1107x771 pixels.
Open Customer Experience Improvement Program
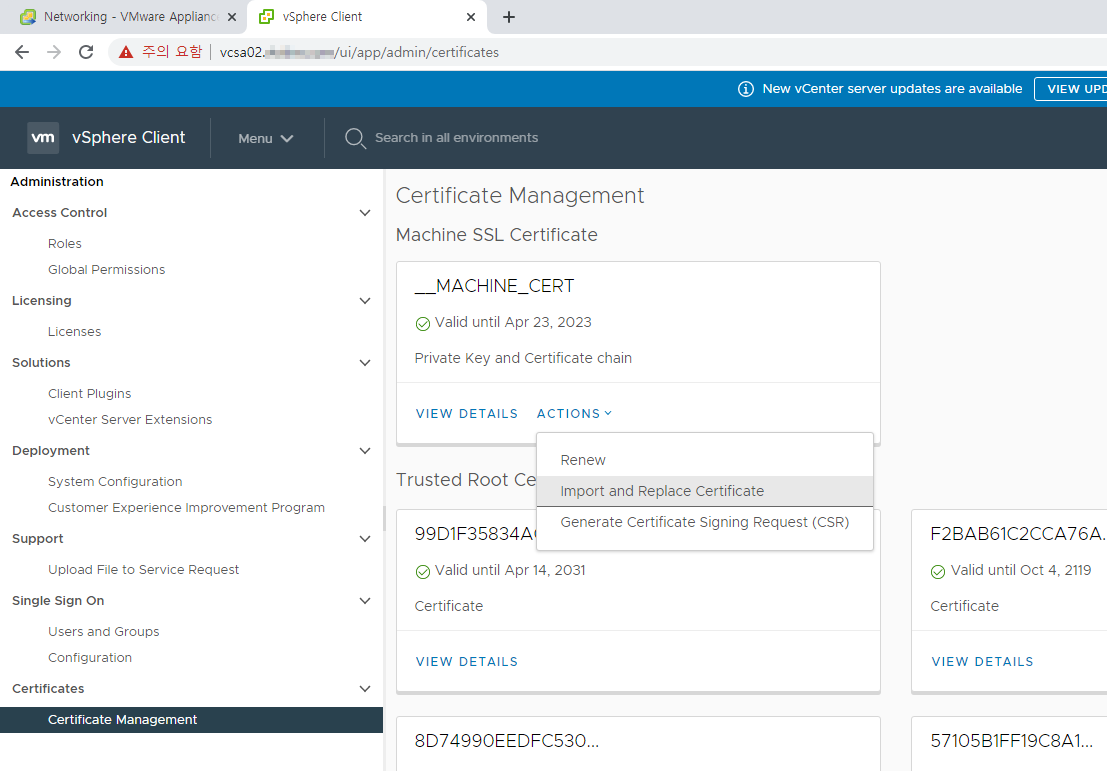click(186, 508)
